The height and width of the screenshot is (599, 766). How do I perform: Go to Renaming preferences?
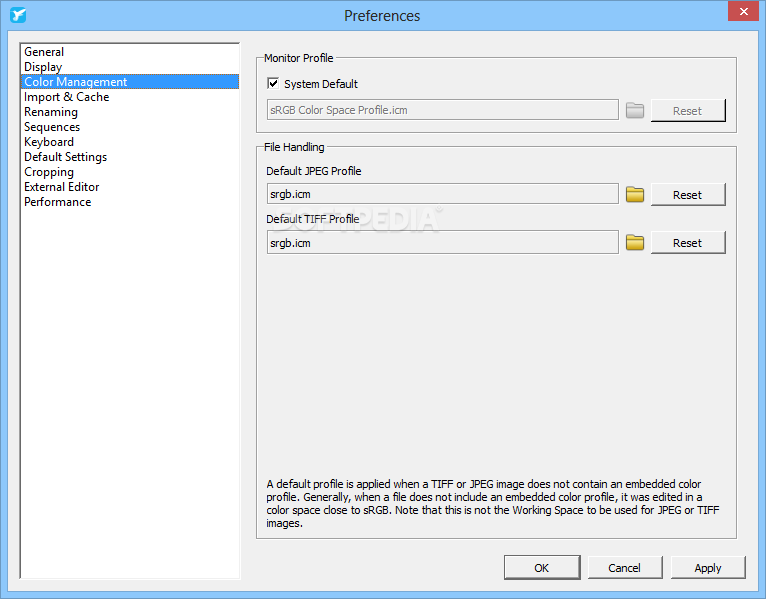(x=51, y=112)
